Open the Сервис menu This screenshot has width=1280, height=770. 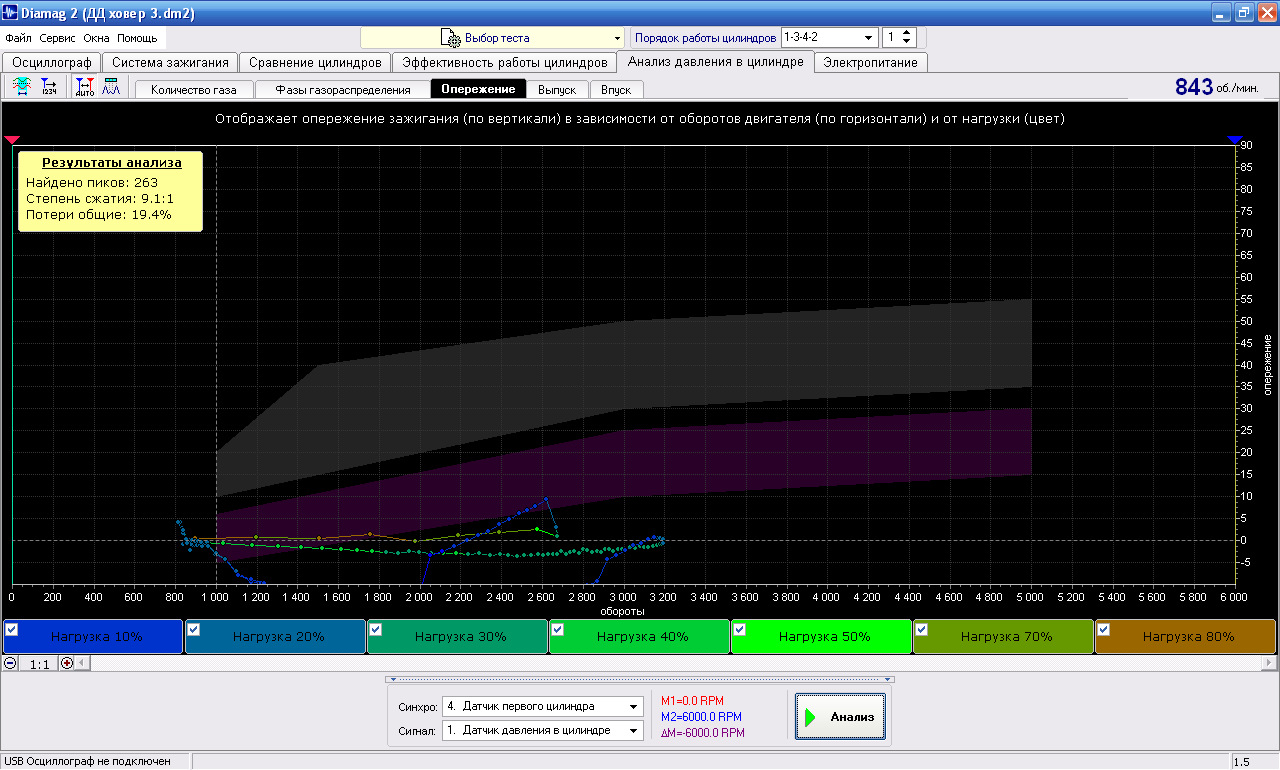coord(57,38)
